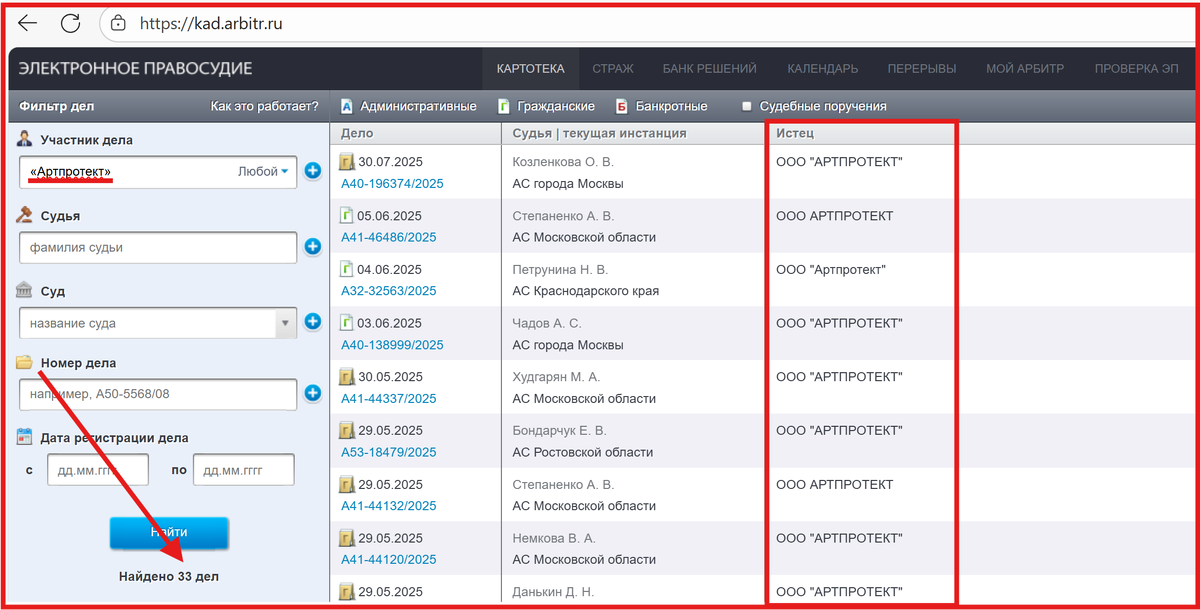Click judge name Немкова В. А.
1200x610 pixels.
(554, 538)
